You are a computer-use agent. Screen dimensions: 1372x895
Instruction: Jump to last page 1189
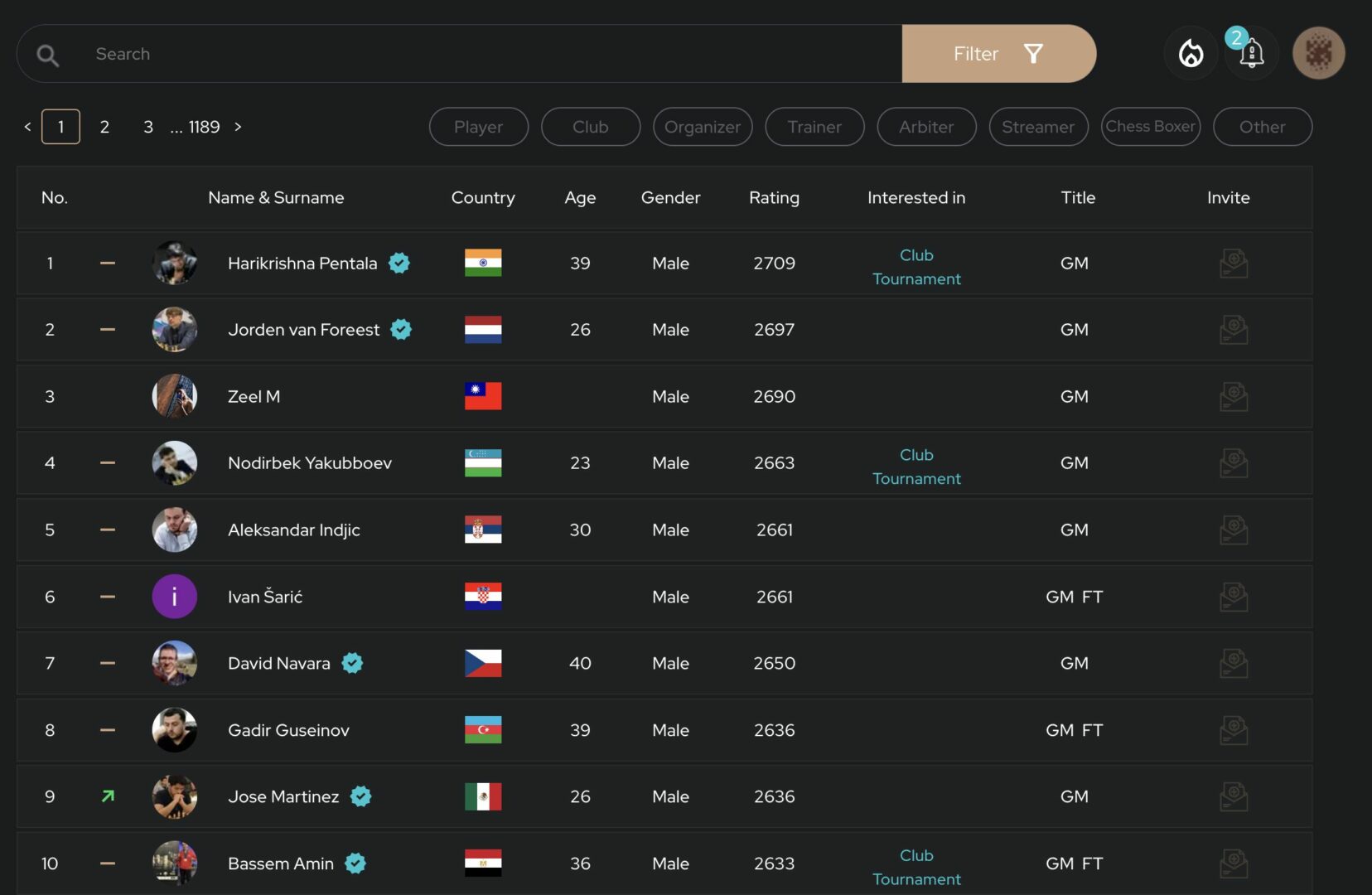click(204, 127)
